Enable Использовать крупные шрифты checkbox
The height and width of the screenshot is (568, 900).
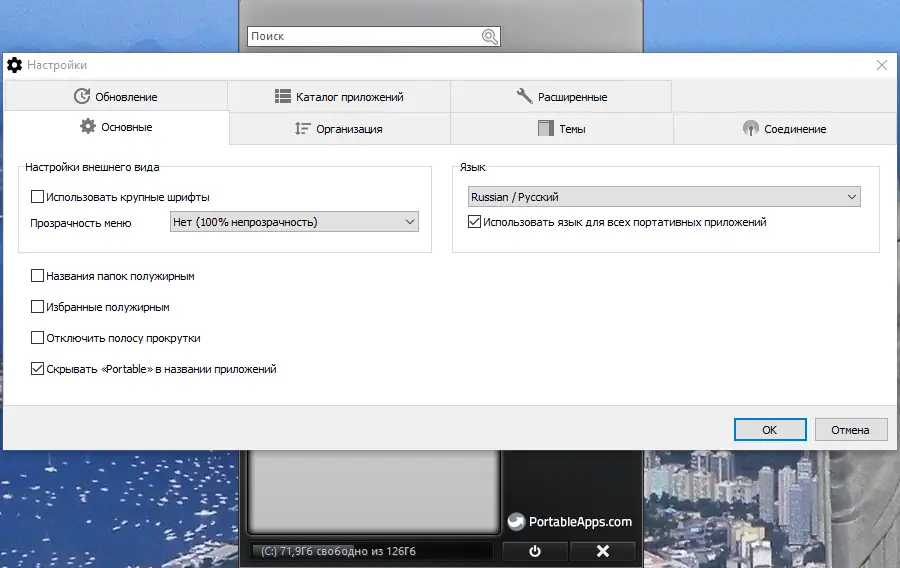click(37, 197)
